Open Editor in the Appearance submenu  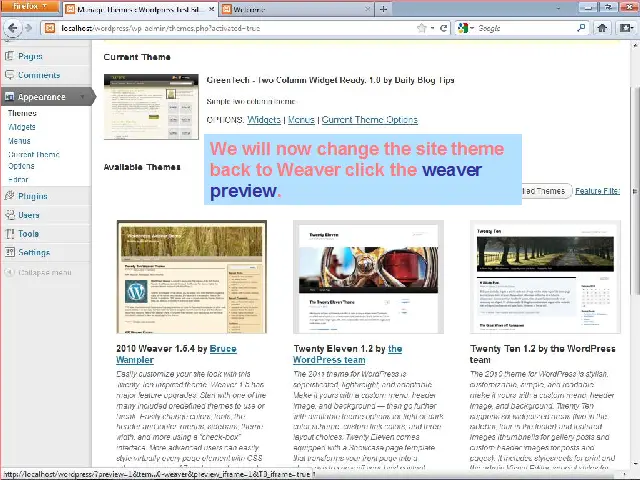point(19,179)
